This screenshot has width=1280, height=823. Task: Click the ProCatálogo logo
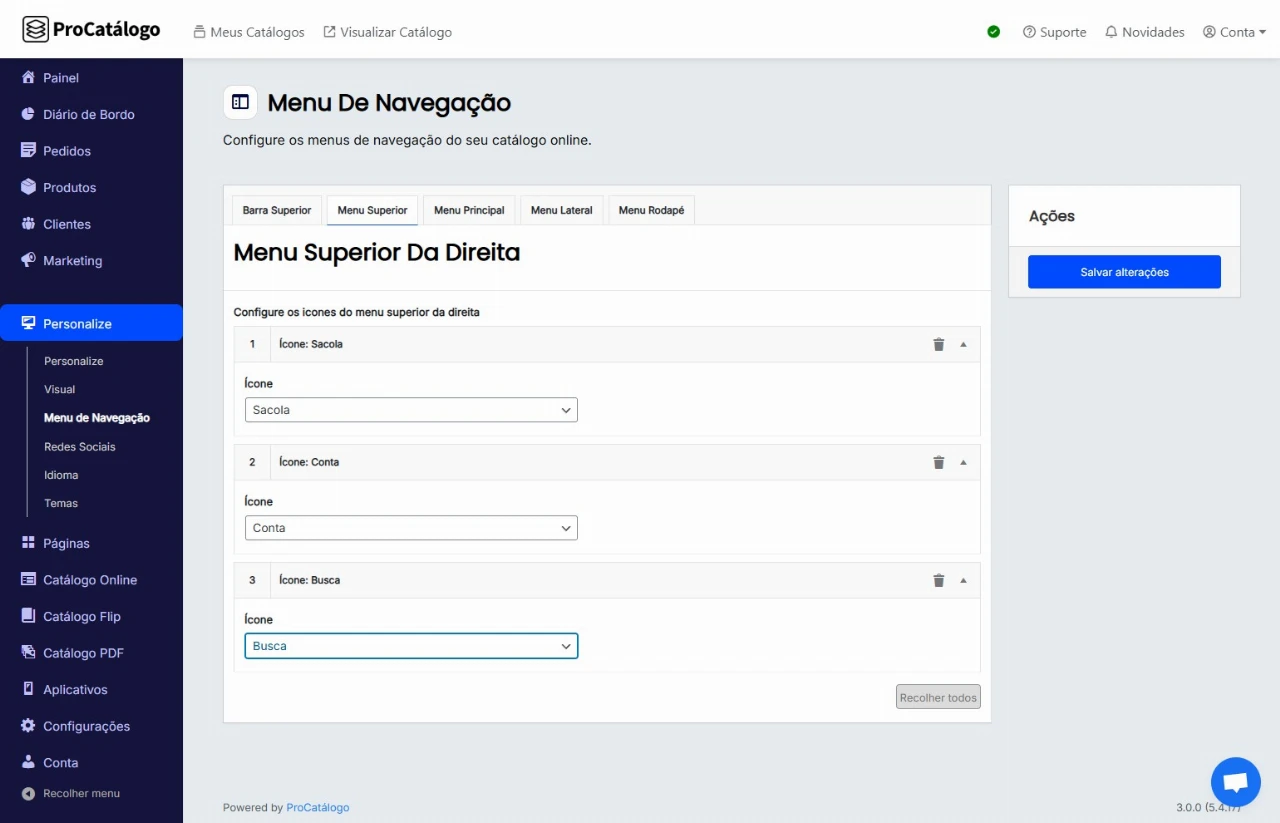91,30
